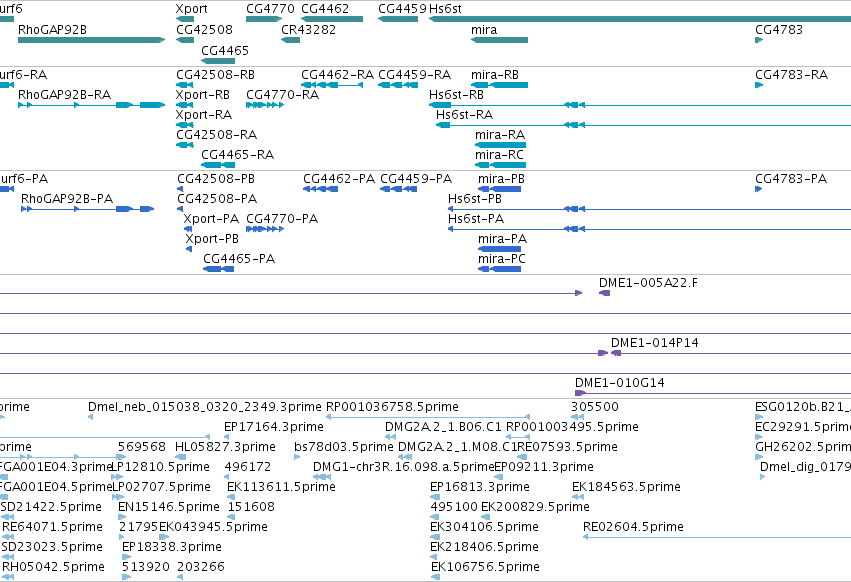
Task: Click transcript CG42508-RA
Action: (x=185, y=145)
